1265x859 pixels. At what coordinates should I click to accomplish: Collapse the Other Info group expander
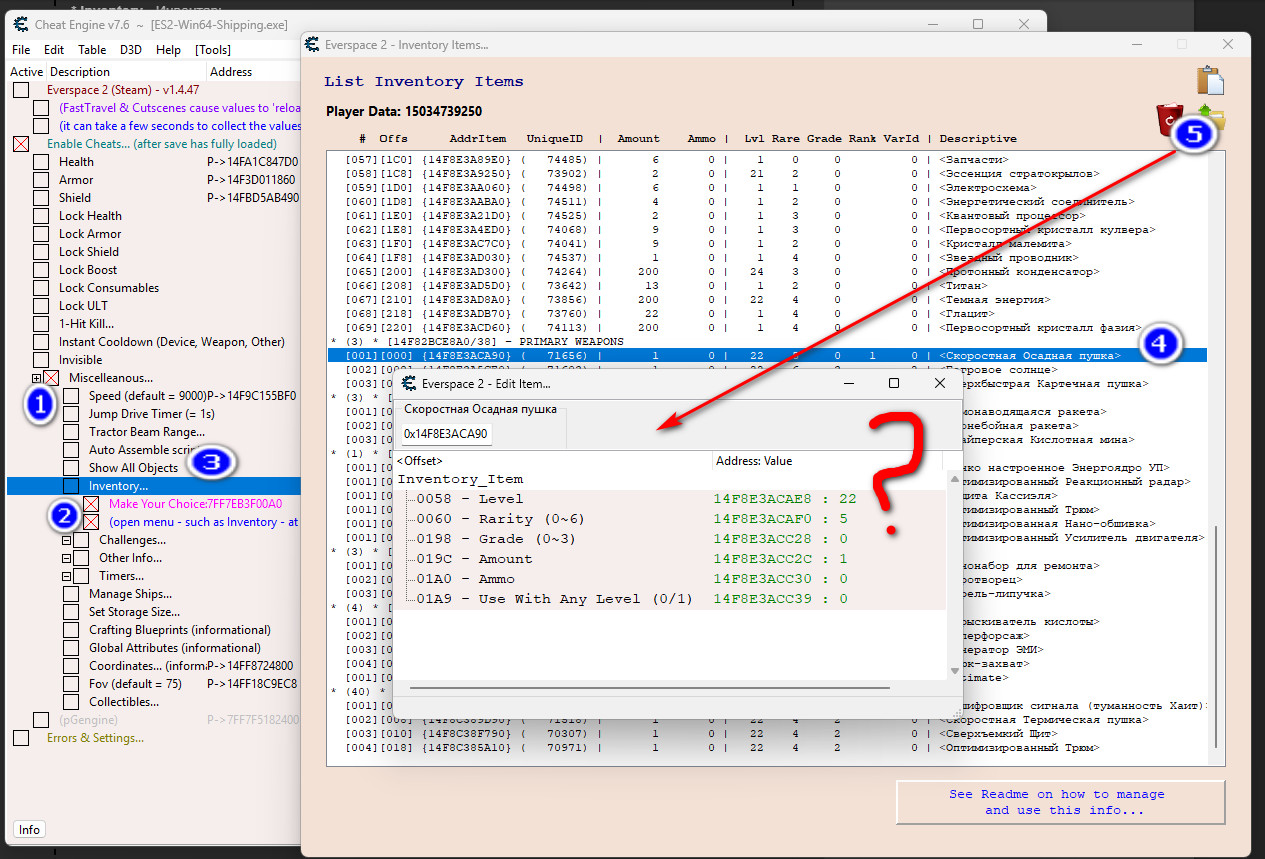click(x=67, y=558)
